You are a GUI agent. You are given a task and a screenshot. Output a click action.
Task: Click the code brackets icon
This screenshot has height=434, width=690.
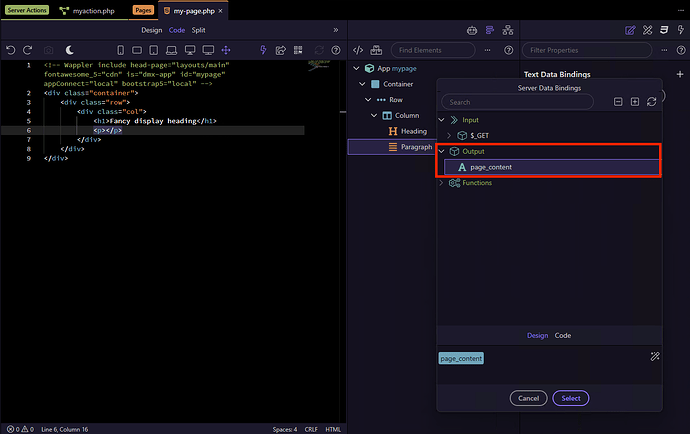point(358,50)
